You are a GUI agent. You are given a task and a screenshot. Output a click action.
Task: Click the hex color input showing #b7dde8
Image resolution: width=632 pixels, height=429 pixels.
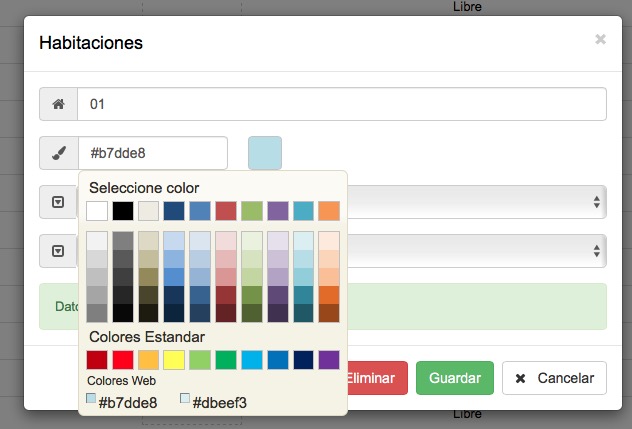click(152, 153)
